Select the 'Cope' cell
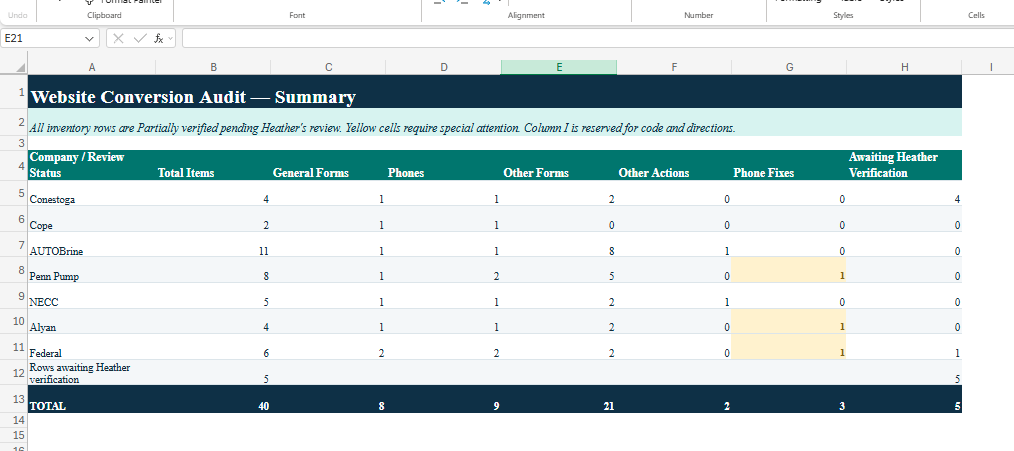 [92, 219]
